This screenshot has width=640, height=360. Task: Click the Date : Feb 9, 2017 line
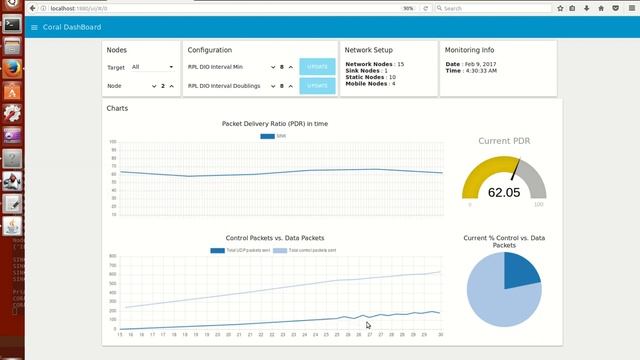click(471, 64)
